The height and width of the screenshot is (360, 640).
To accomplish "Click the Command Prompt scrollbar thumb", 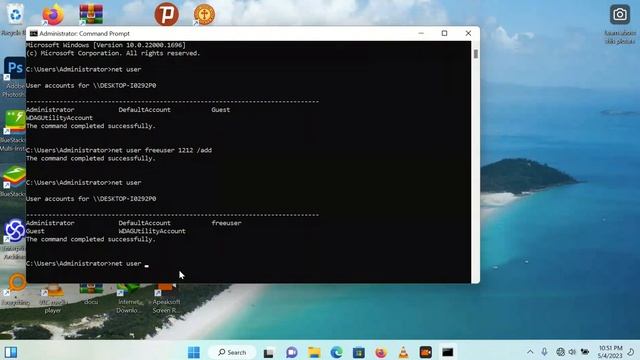I will [x=476, y=54].
